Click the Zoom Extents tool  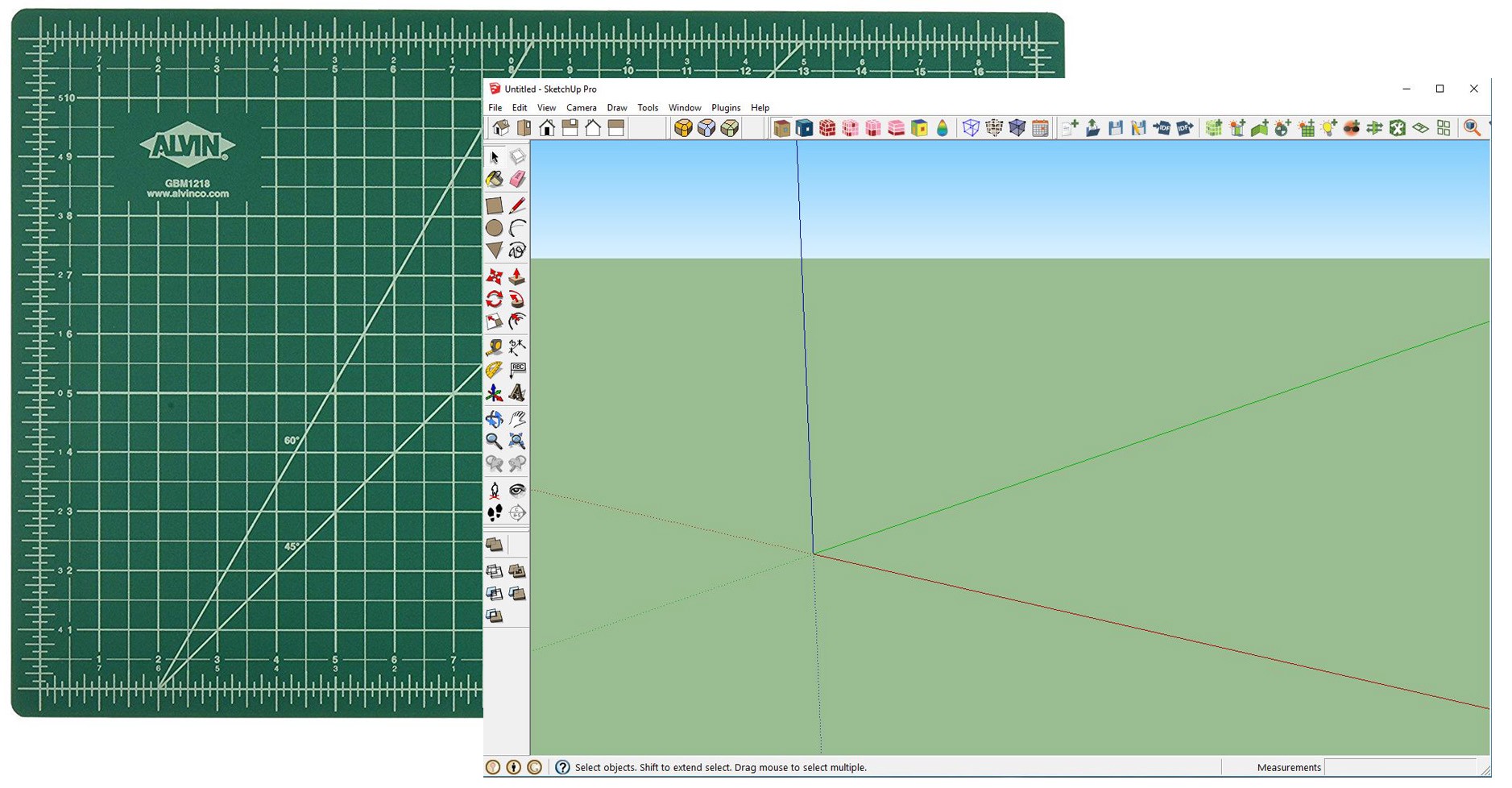click(x=517, y=442)
